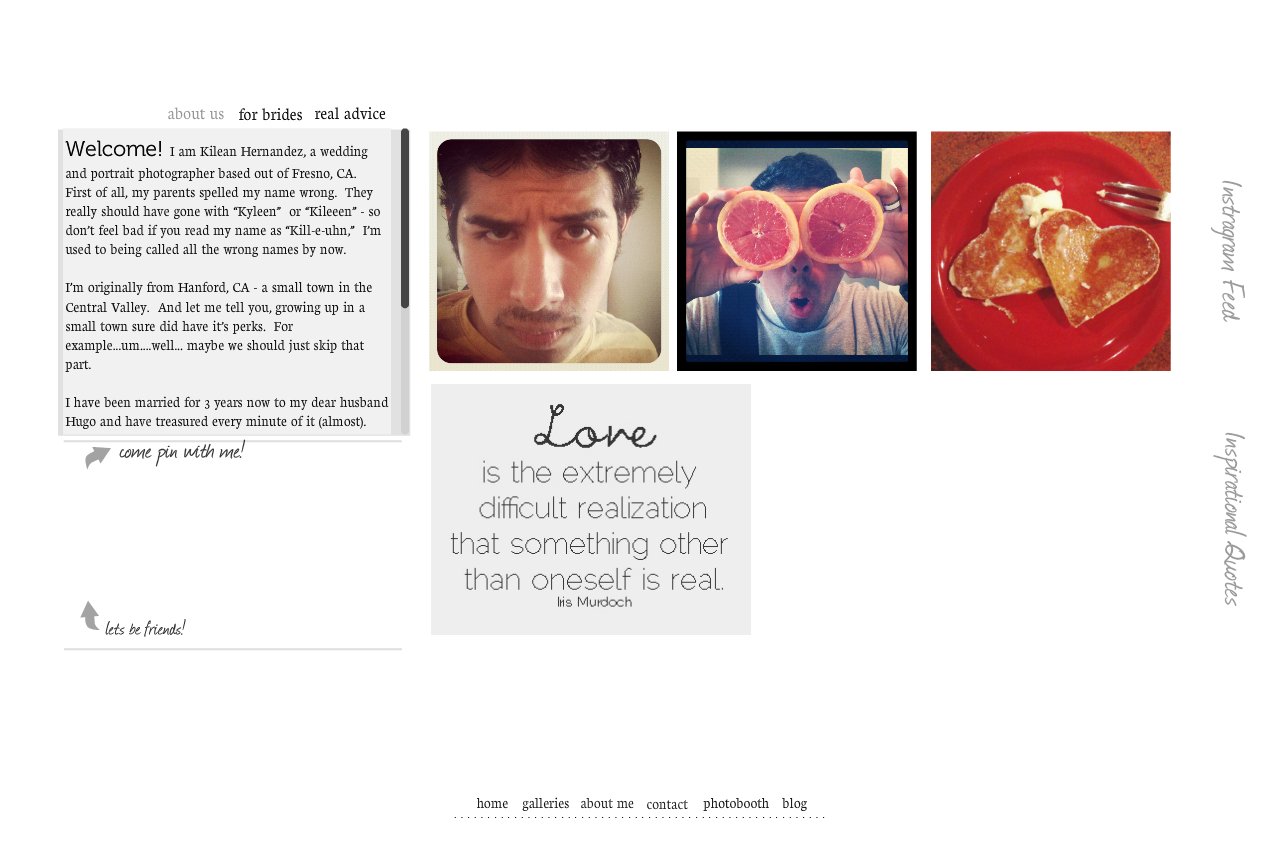Click the 'come pin with me!' text

tap(182, 452)
